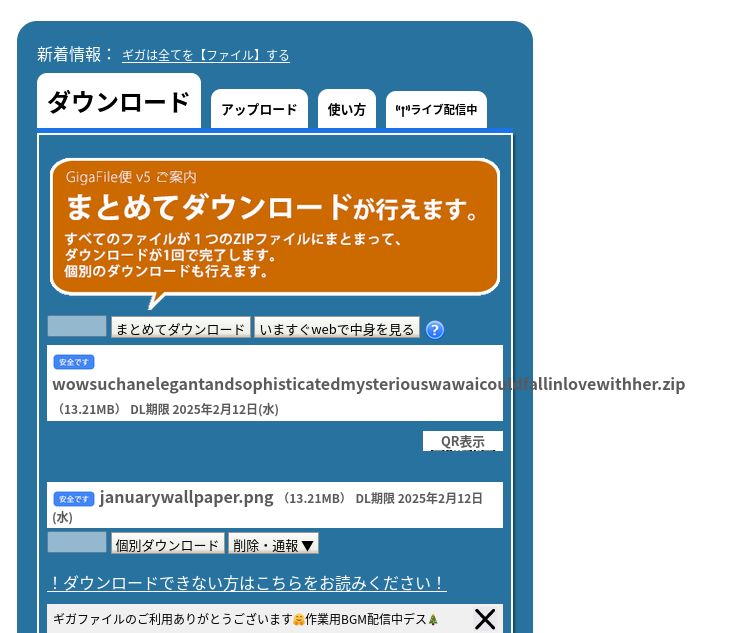The image size is (729, 633).
Task: Show the QR code via QR表示
Action: pyautogui.click(x=463, y=441)
